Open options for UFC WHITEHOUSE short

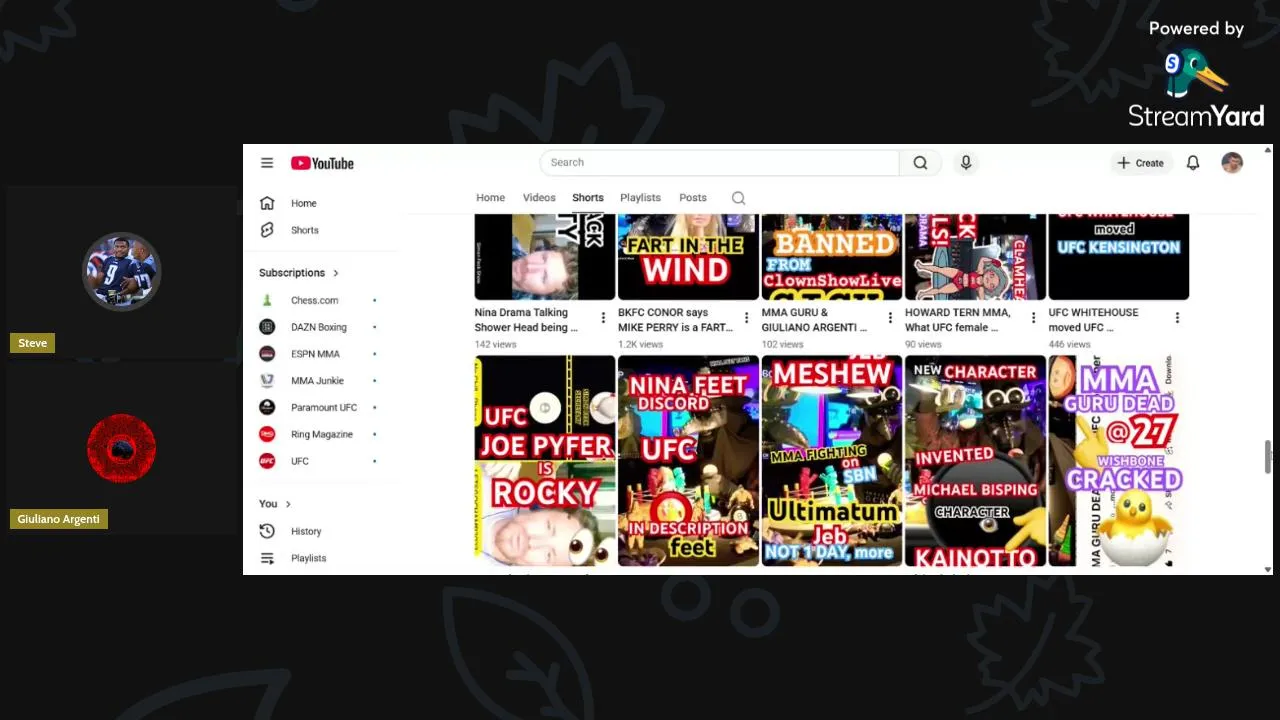point(1177,318)
